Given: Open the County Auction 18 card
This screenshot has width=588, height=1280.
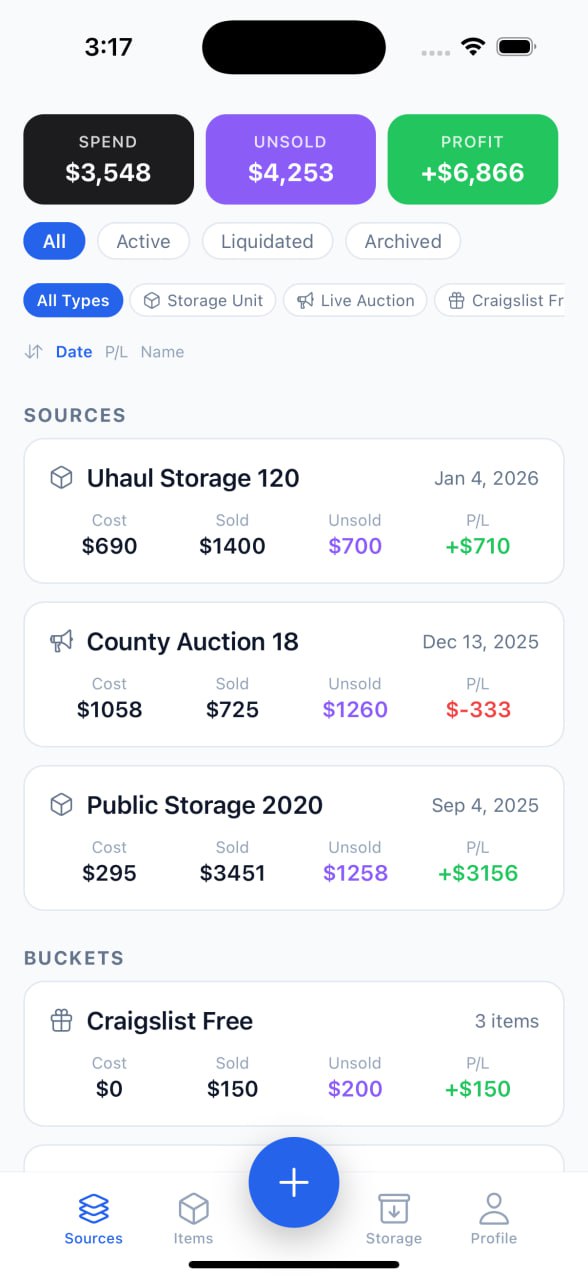Looking at the screenshot, I should tap(293, 674).
